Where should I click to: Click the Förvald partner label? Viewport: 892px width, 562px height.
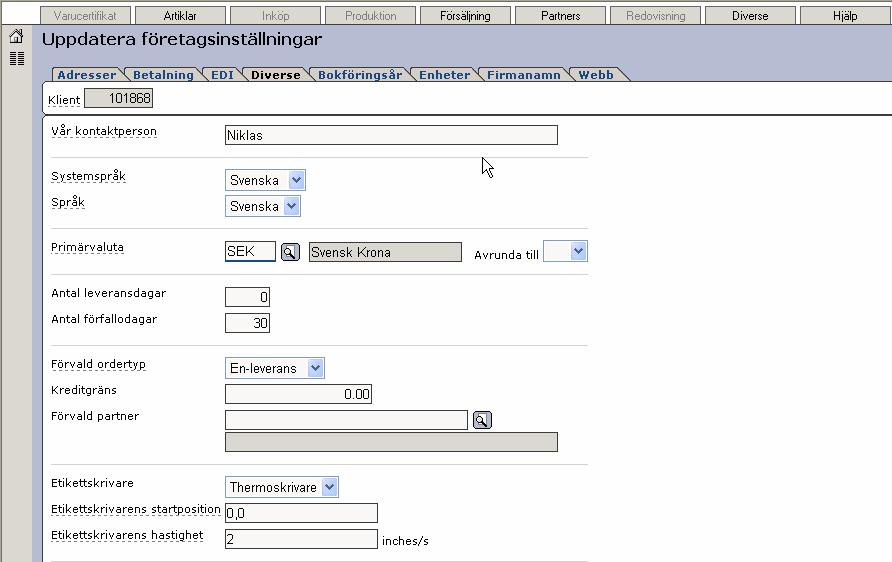point(95,416)
